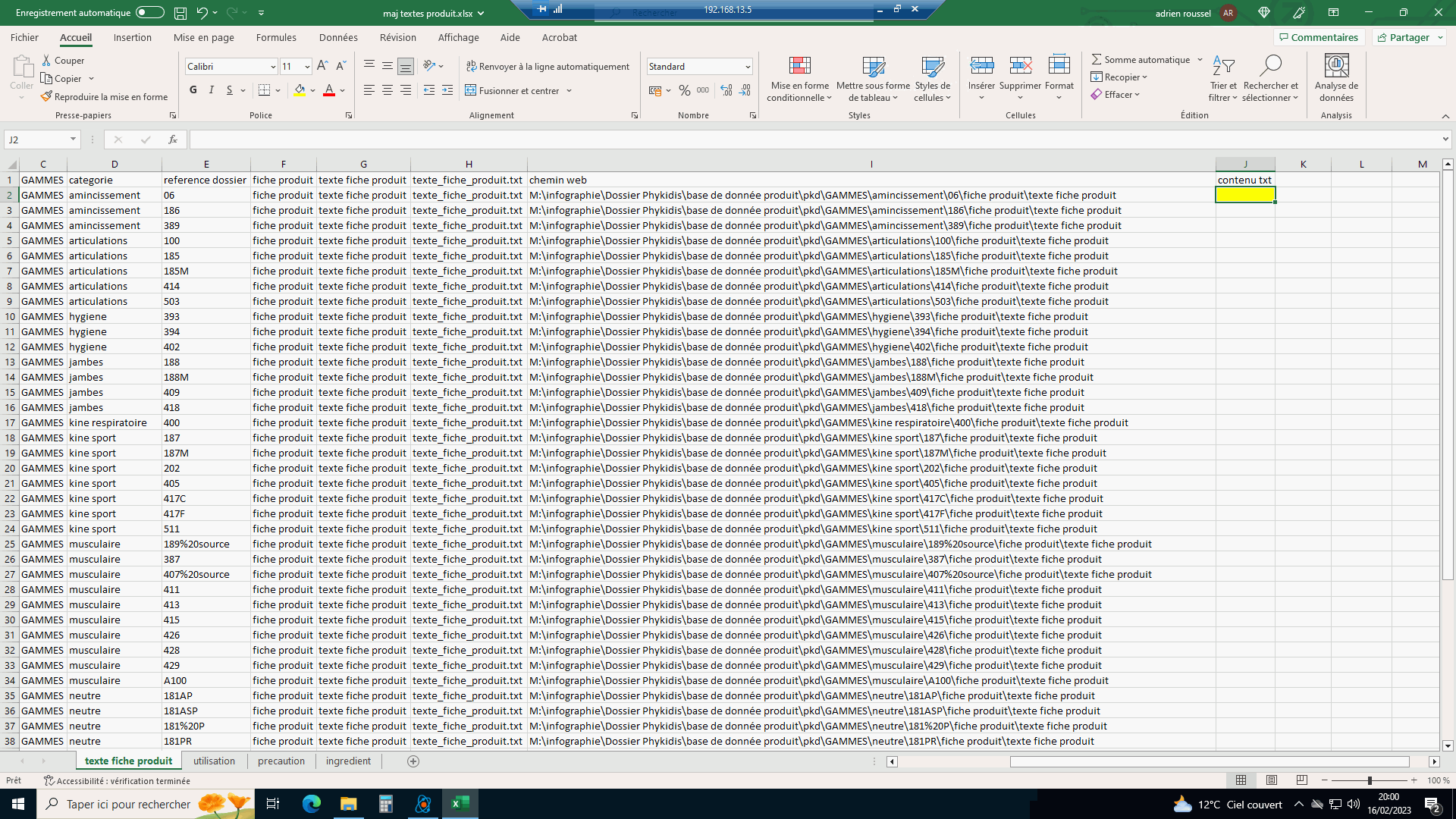Enable Renvoyer à la ligne automatiquement
Viewport: 1456px width, 819px height.
point(548,67)
